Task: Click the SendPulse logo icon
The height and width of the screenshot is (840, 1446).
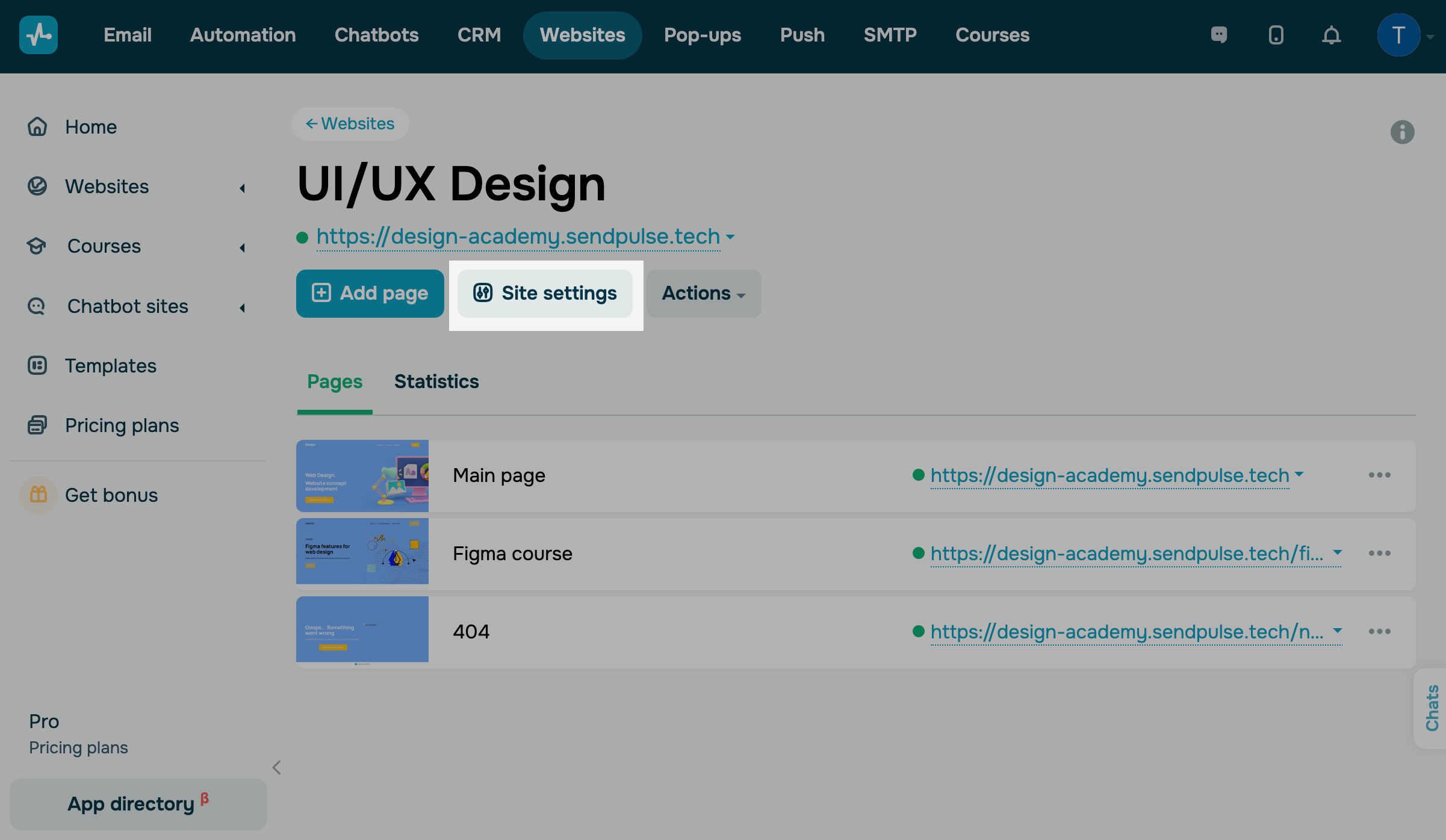Action: [x=39, y=35]
